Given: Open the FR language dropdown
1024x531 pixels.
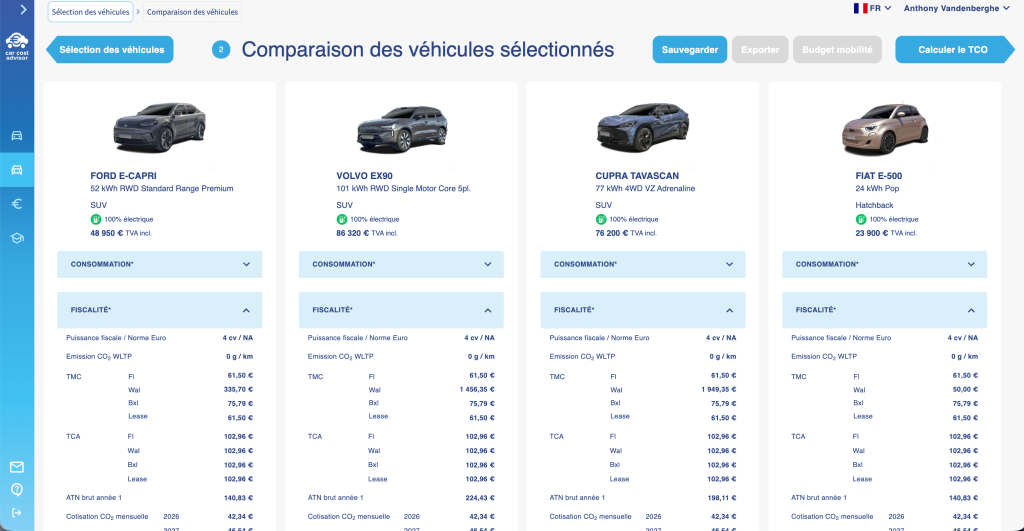Looking at the screenshot, I should 873,8.
